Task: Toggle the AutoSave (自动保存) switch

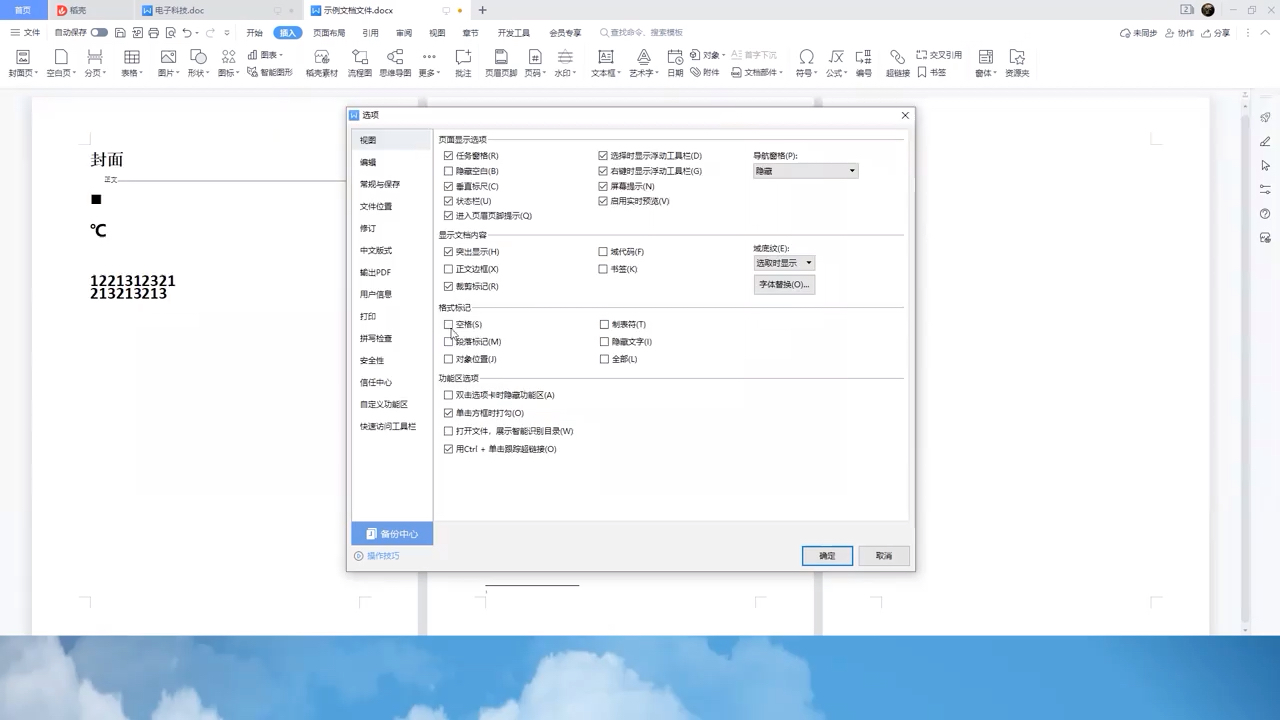Action: 99,33
